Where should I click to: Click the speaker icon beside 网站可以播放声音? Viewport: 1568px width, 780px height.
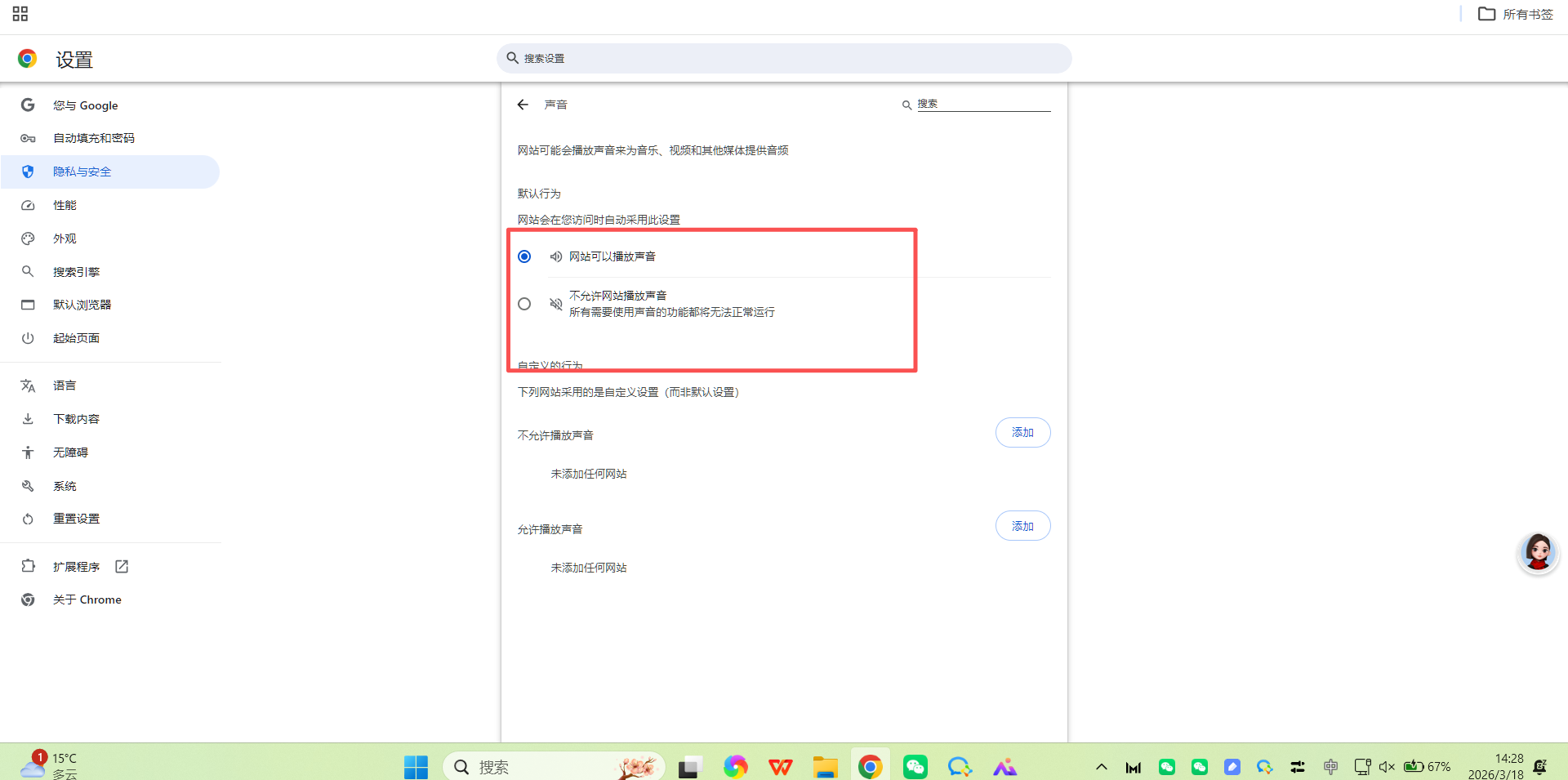pos(556,256)
